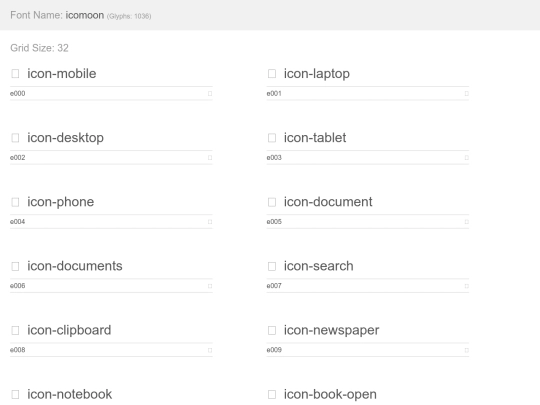Click the icon-notebook label
540x405 pixels.
tap(70, 394)
